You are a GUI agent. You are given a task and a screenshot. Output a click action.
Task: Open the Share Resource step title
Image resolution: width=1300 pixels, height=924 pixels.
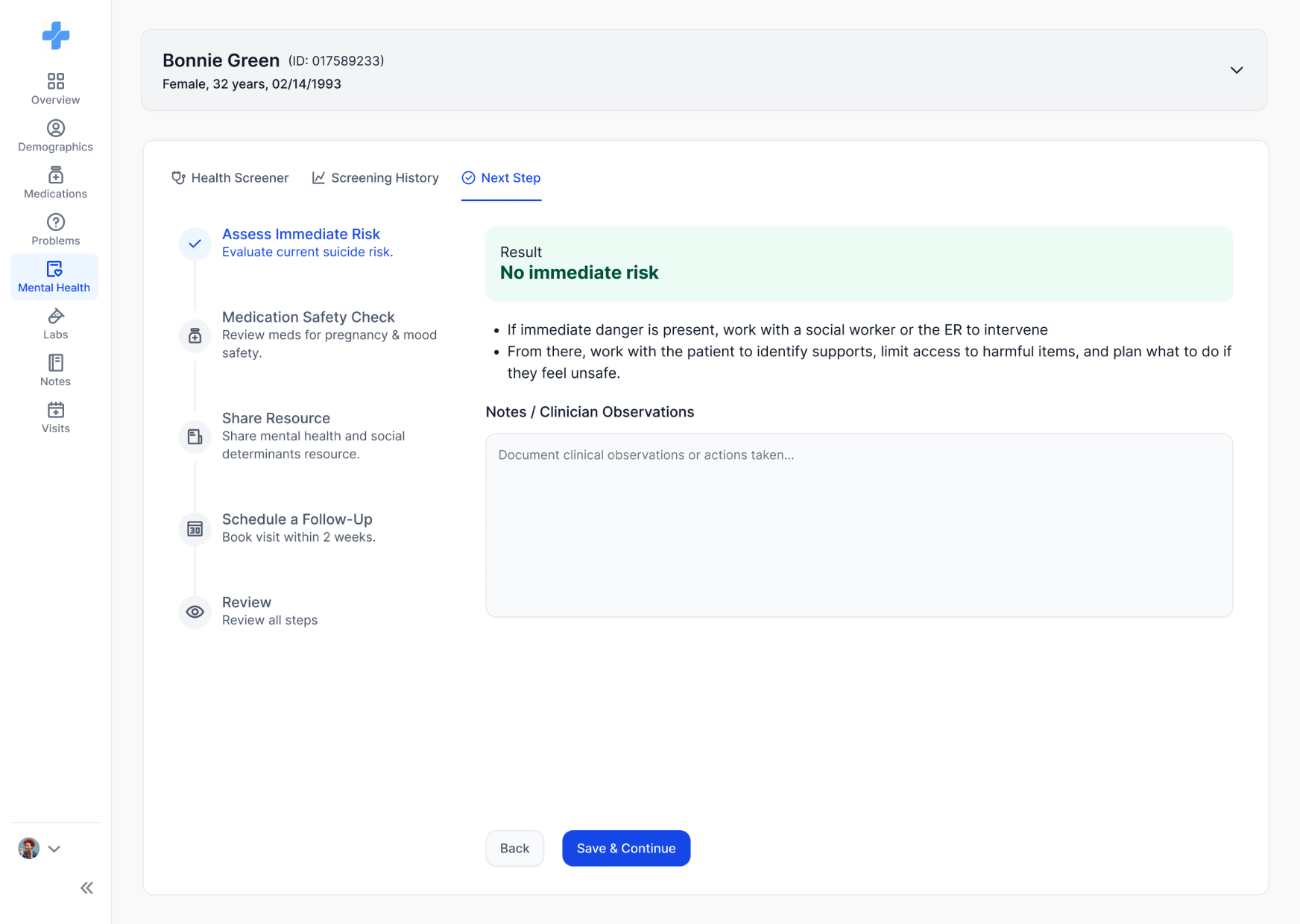[276, 419]
